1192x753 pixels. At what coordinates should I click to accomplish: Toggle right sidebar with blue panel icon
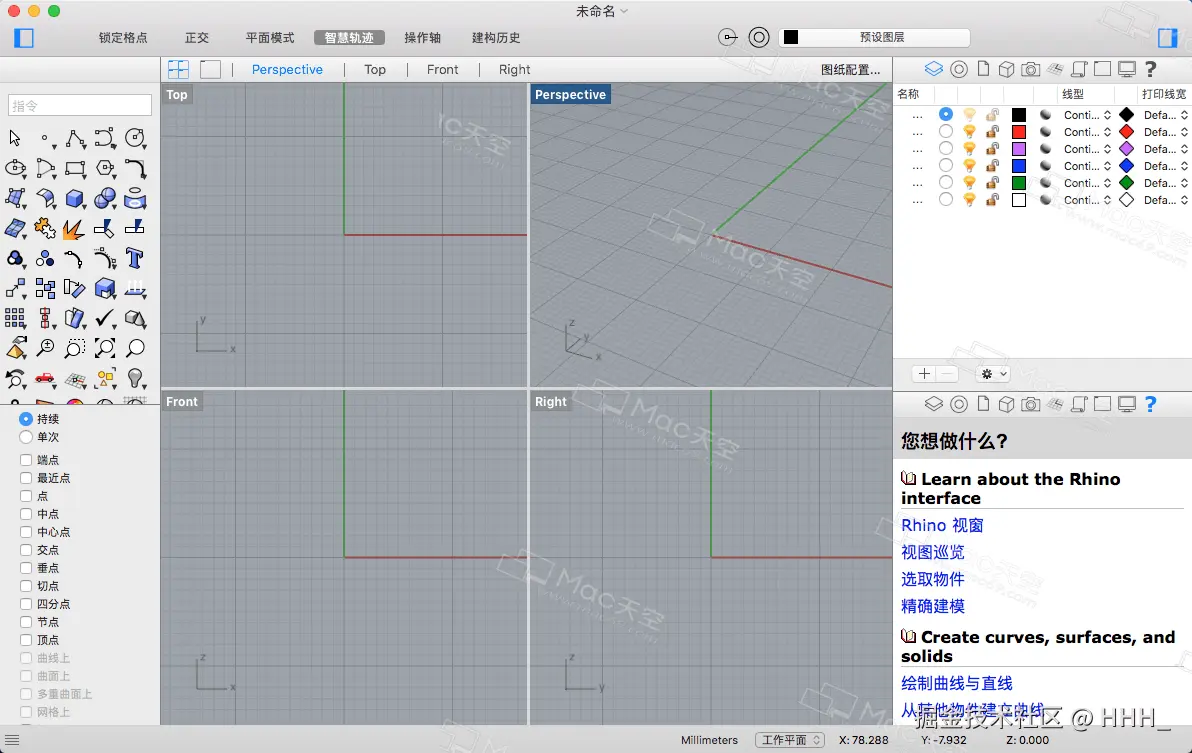[x=1168, y=38]
